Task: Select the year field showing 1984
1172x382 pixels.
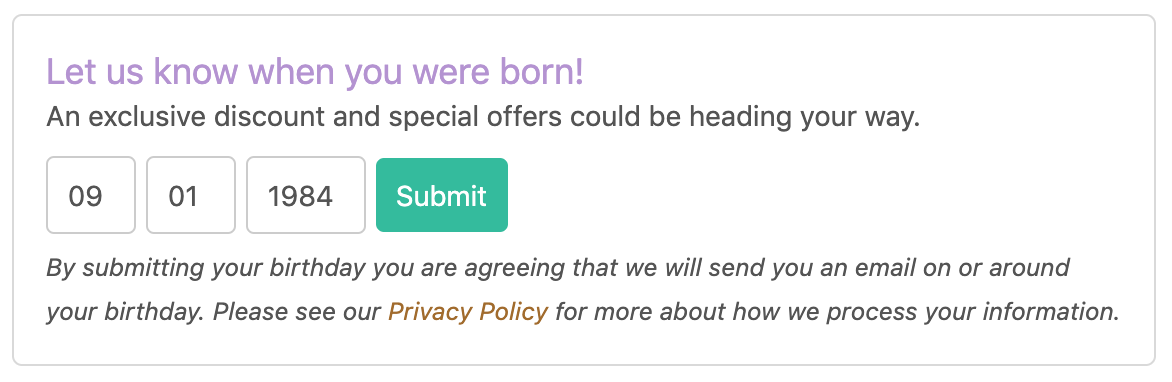Action: pyautogui.click(x=306, y=195)
